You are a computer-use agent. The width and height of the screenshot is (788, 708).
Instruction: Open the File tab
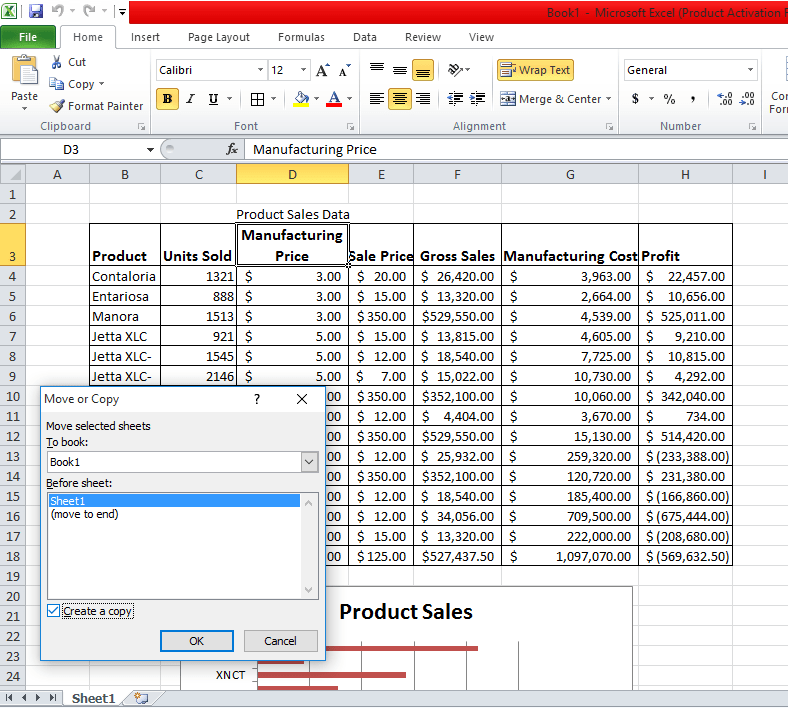pyautogui.click(x=28, y=37)
